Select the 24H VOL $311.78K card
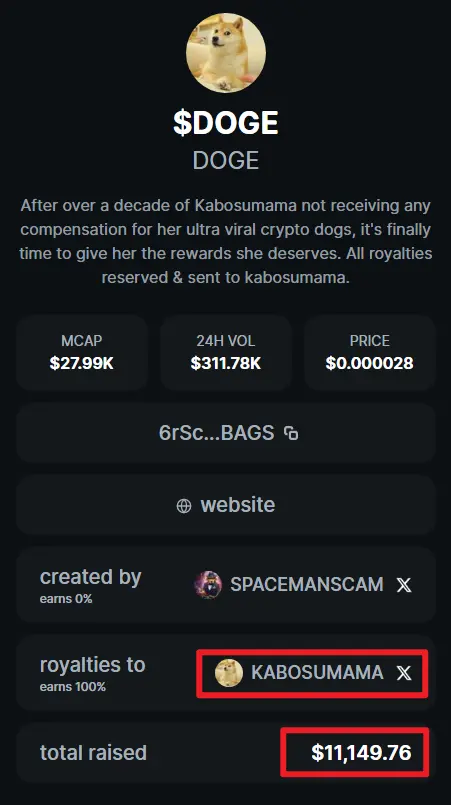The height and width of the screenshot is (805, 451). click(x=226, y=353)
